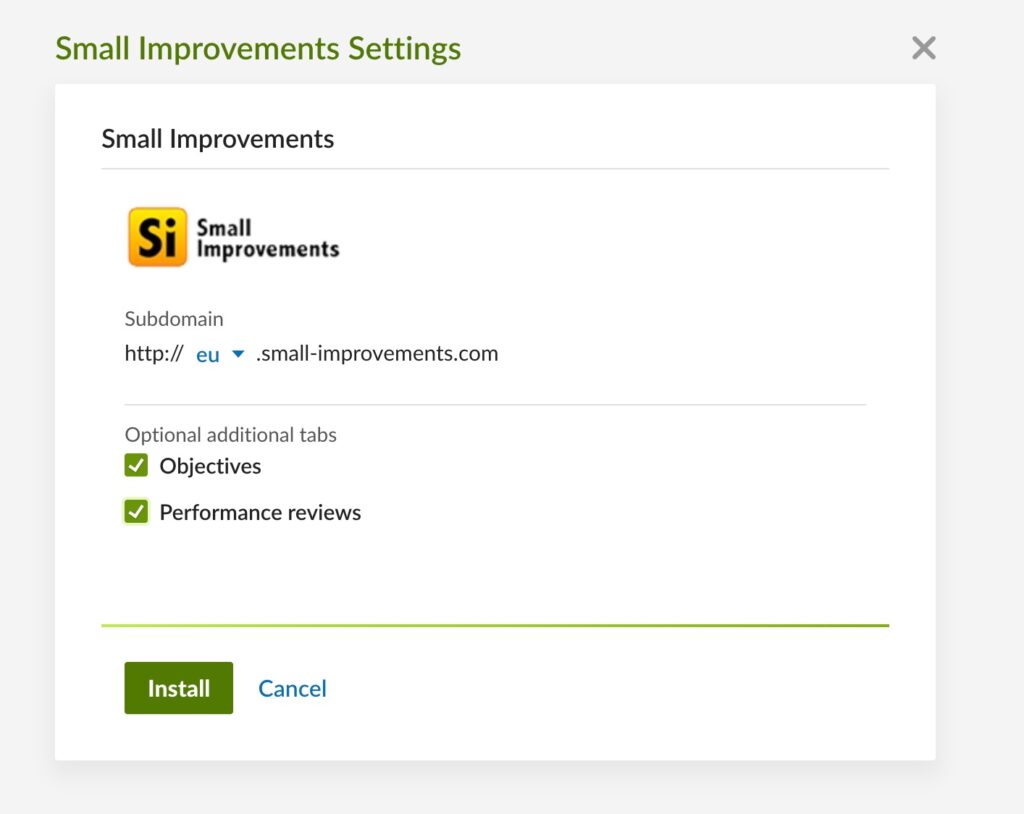Toggle Objectives via its text label
The width and height of the screenshot is (1024, 814).
tap(210, 466)
